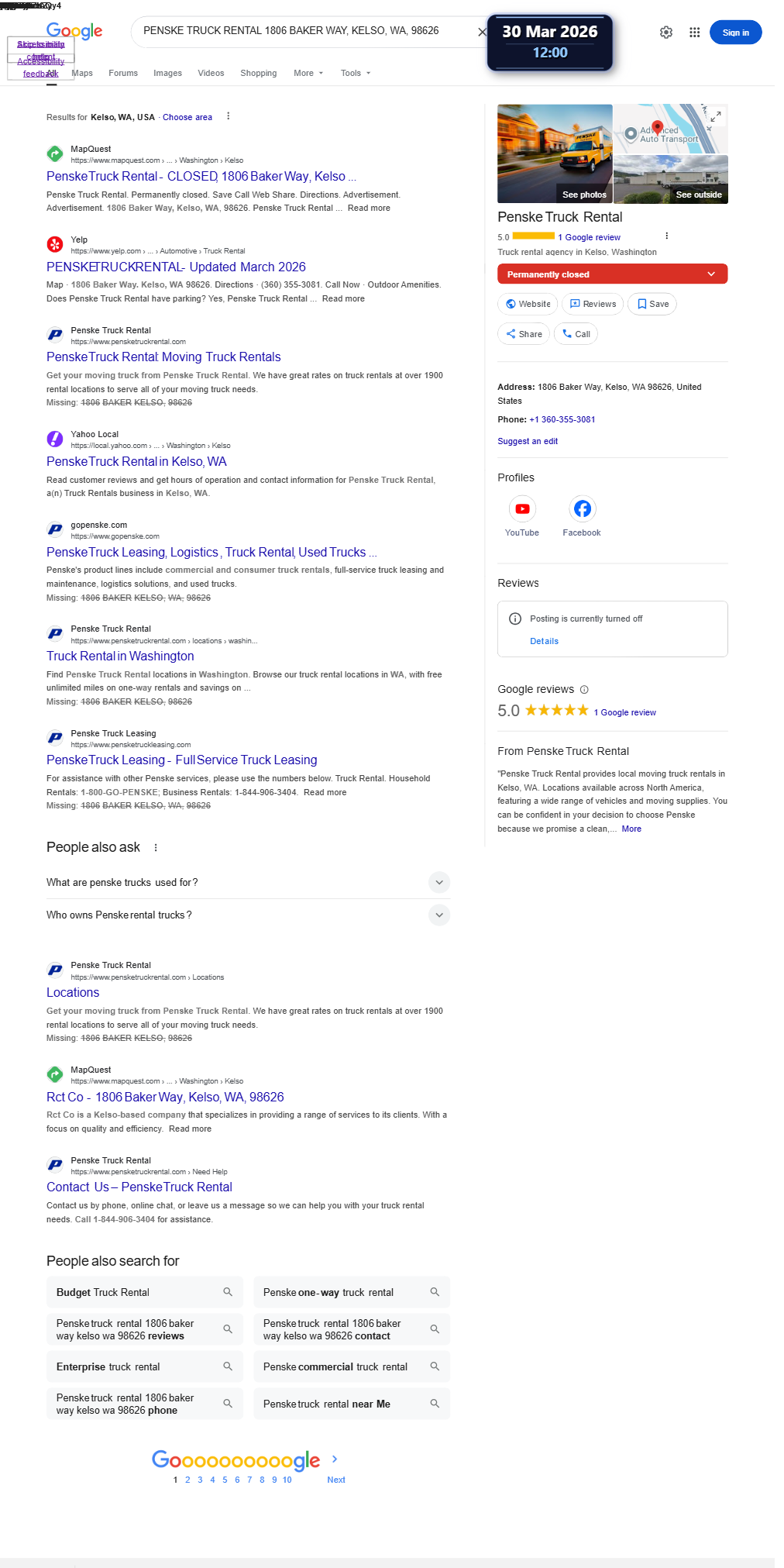Expand "Who owns Penske rental trucks?"
This screenshot has width=784, height=1568.
(x=438, y=915)
